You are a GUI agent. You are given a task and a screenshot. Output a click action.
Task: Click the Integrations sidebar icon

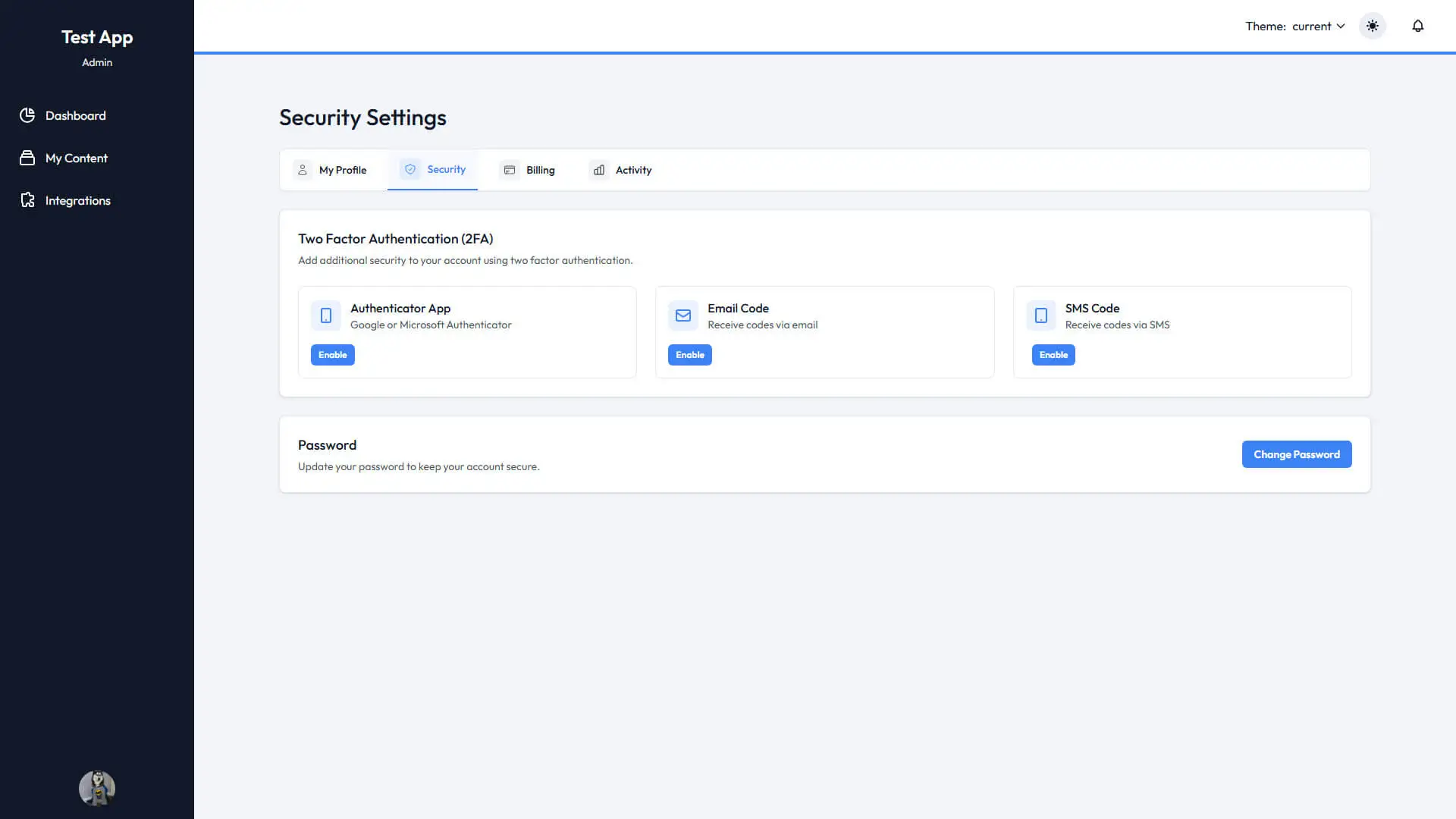[x=27, y=200]
